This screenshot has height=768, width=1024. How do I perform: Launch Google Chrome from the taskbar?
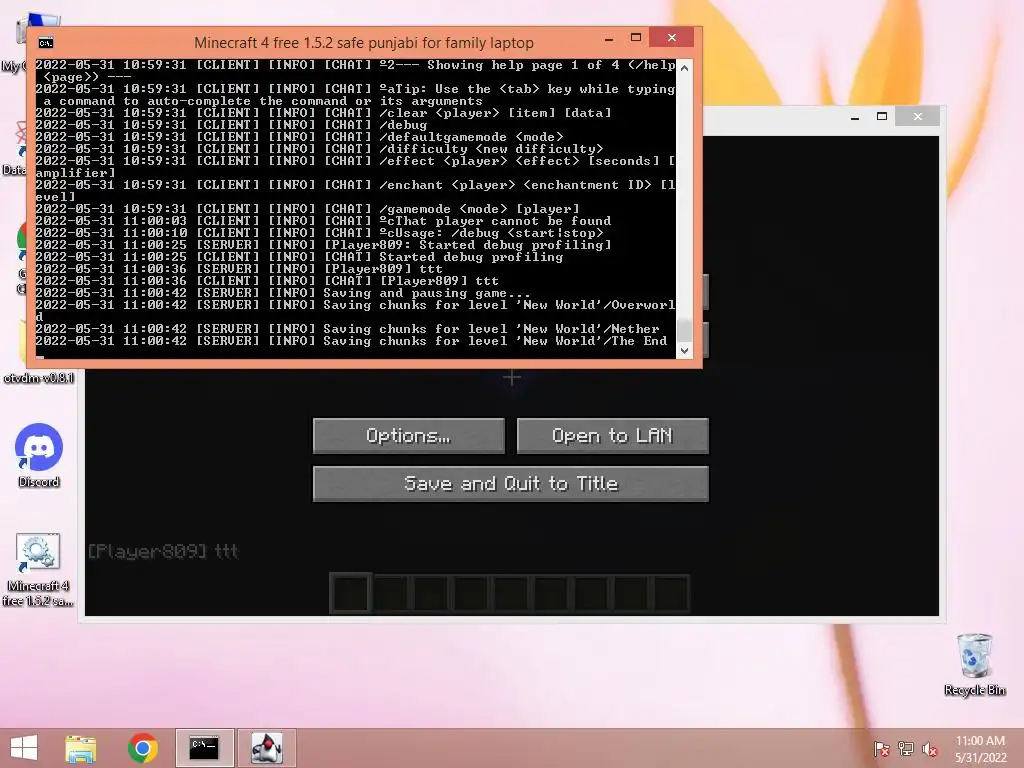pos(142,748)
